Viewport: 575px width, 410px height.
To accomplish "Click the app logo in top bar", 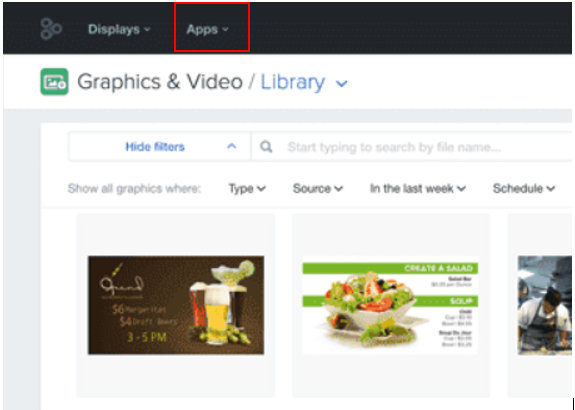I will tap(51, 29).
